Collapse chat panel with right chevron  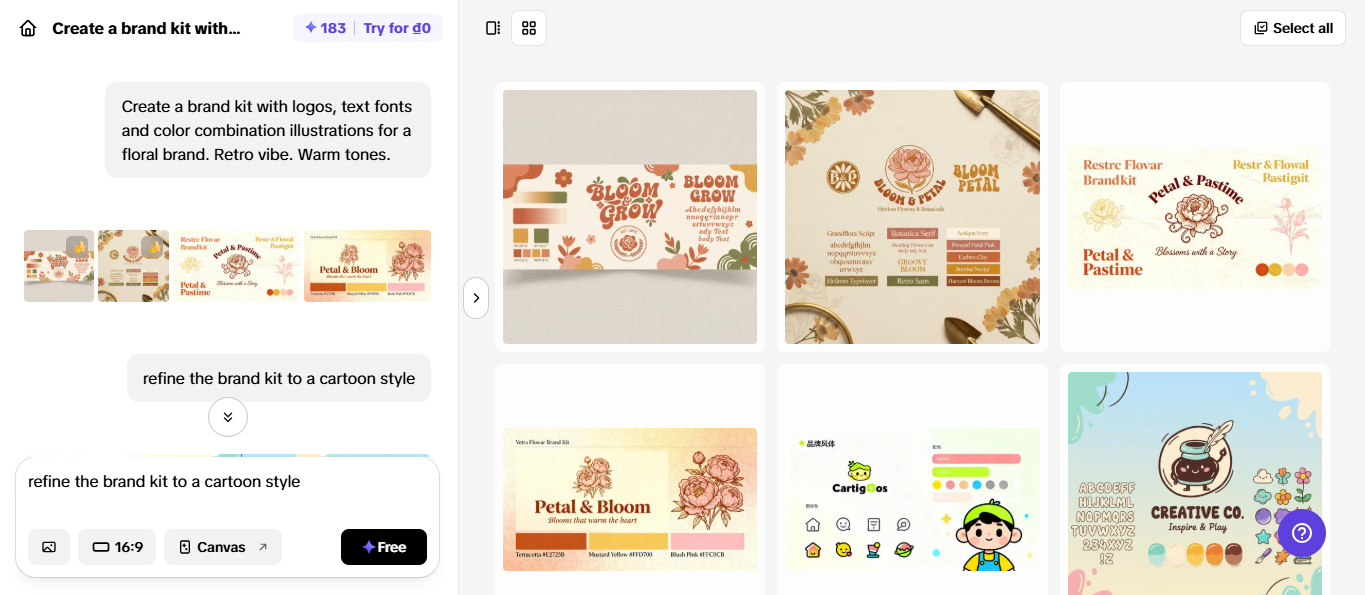[476, 298]
